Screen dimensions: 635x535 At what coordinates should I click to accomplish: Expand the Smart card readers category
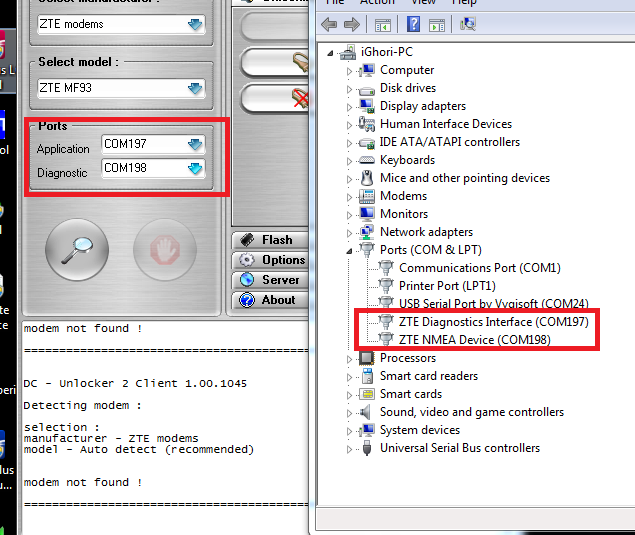pyautogui.click(x=349, y=377)
